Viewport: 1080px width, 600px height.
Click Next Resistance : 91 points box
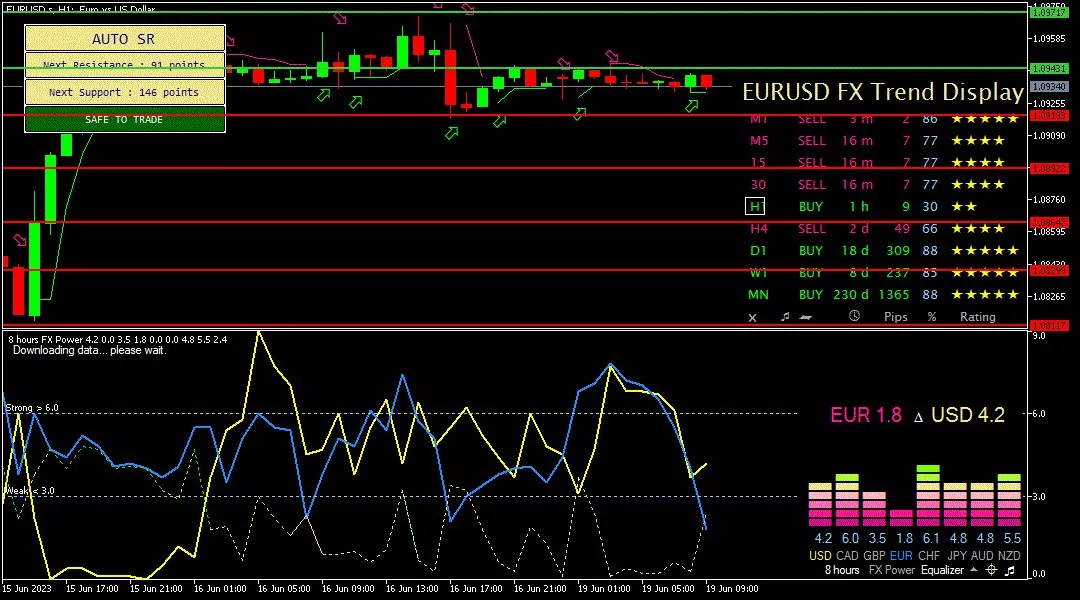tap(125, 65)
